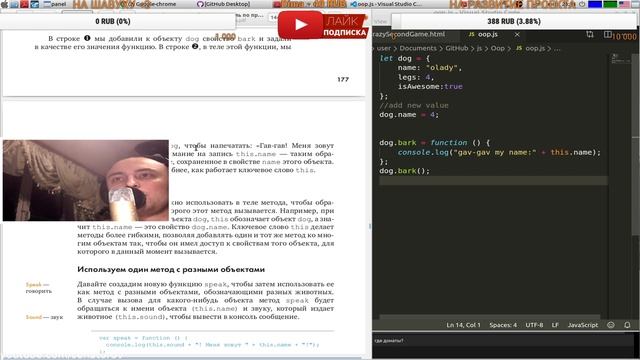640x360 pixels.
Task: Click the open changes compare icon
Action: (590, 35)
